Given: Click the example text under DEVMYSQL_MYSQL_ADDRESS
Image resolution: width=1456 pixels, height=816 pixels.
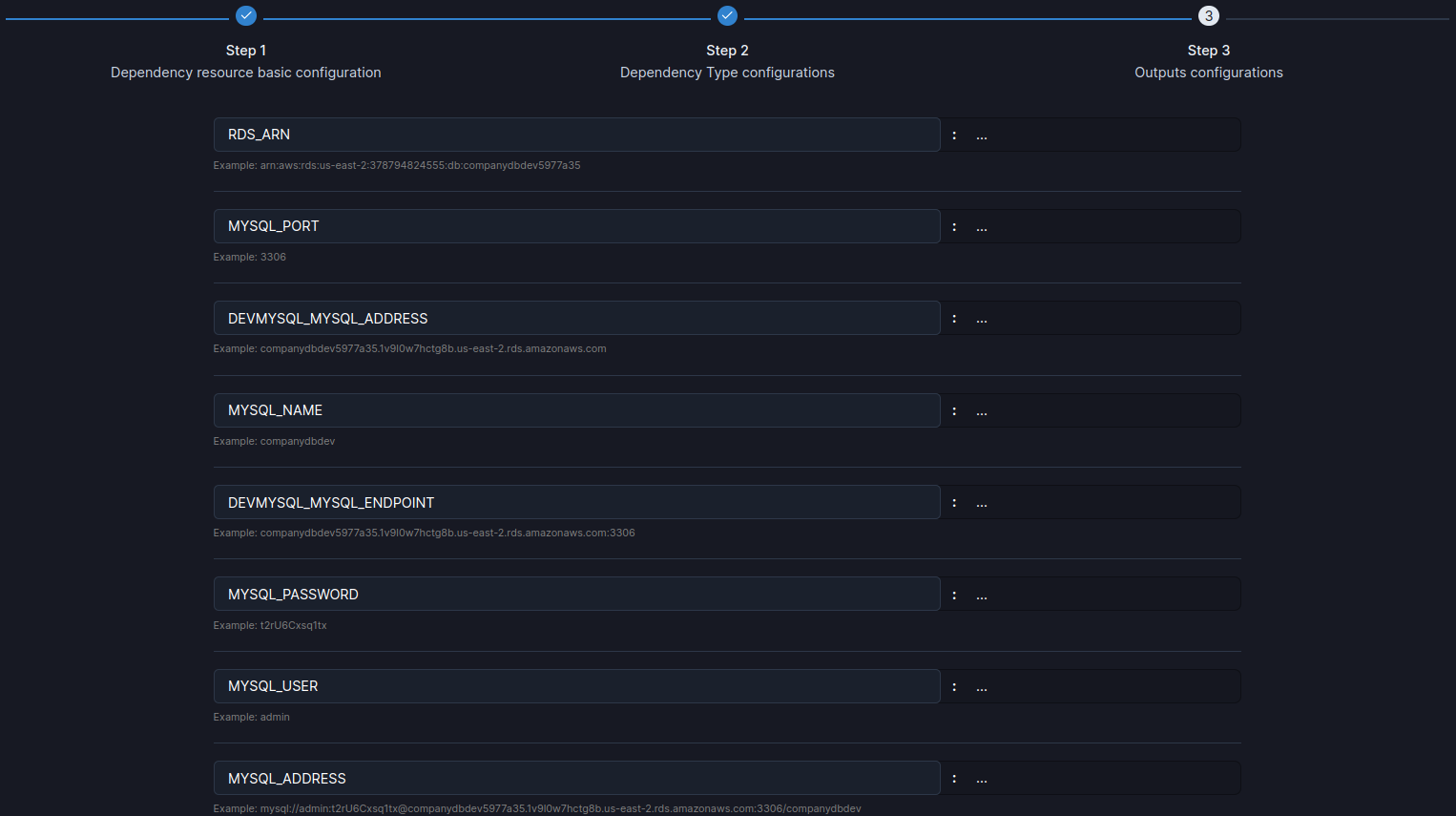Looking at the screenshot, I should click(x=409, y=348).
